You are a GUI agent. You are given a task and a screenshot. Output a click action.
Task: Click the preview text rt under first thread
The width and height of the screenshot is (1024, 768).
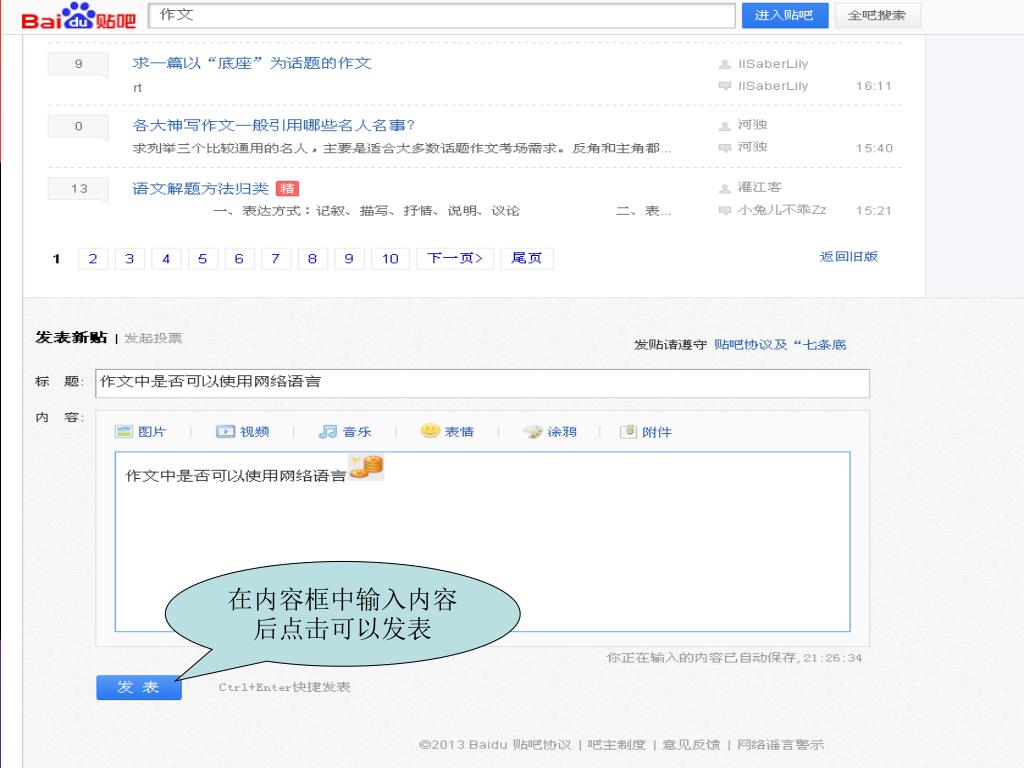click(137, 88)
